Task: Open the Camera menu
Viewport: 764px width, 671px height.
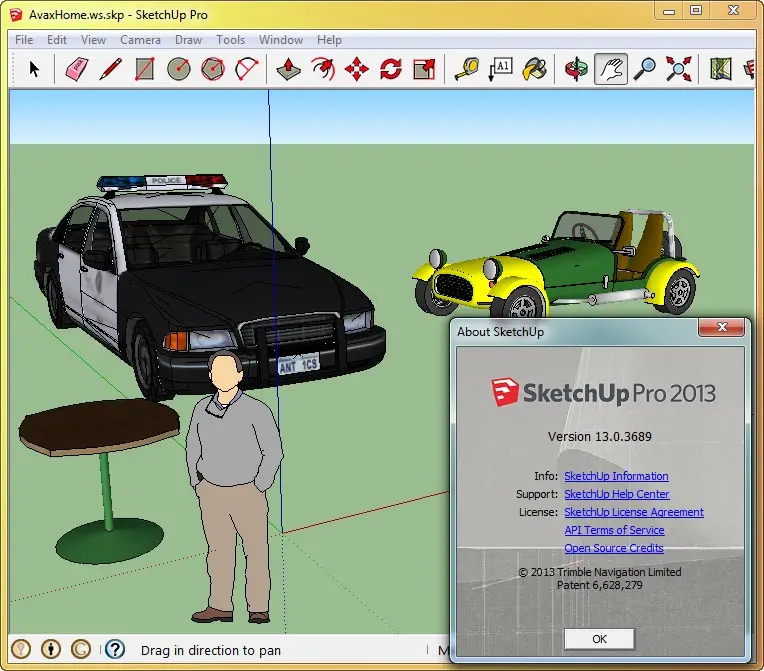Action: [x=140, y=40]
